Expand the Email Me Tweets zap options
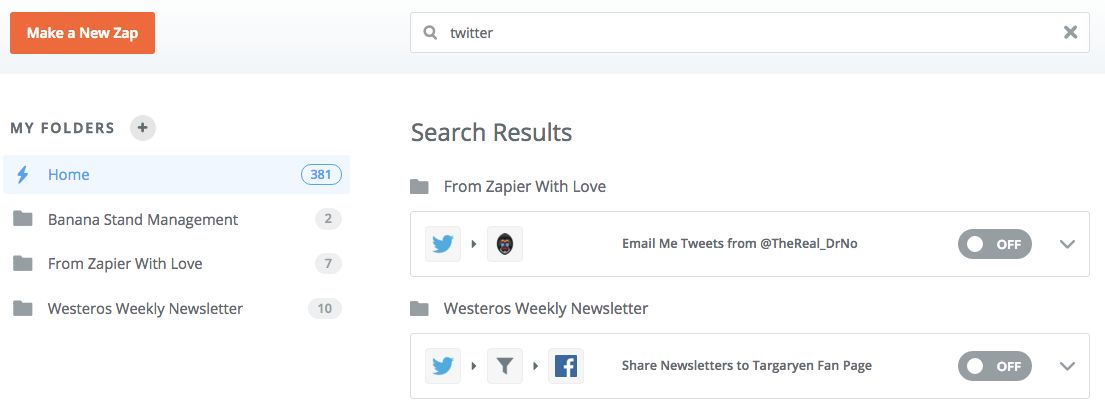The width and height of the screenshot is (1105, 414). [1067, 244]
